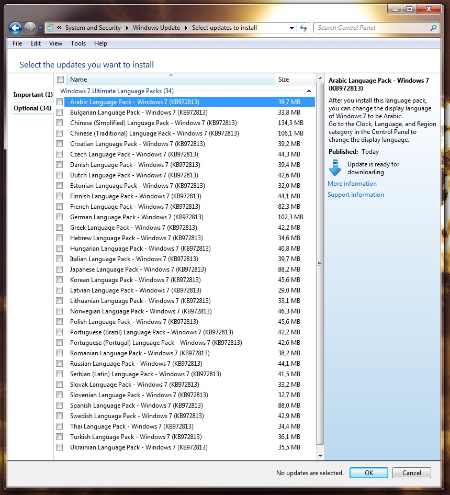
Task: Open the More information link
Action: click(352, 184)
